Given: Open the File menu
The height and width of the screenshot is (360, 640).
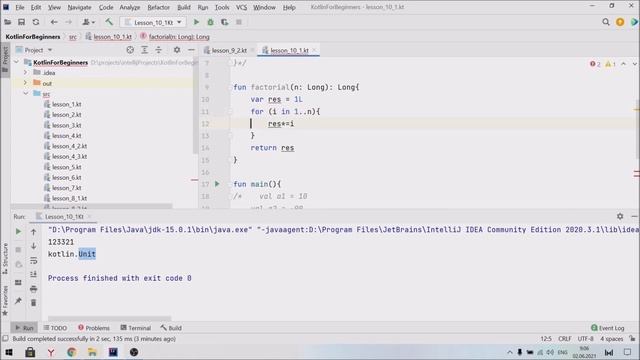Looking at the screenshot, I should pyautogui.click(x=20, y=7).
